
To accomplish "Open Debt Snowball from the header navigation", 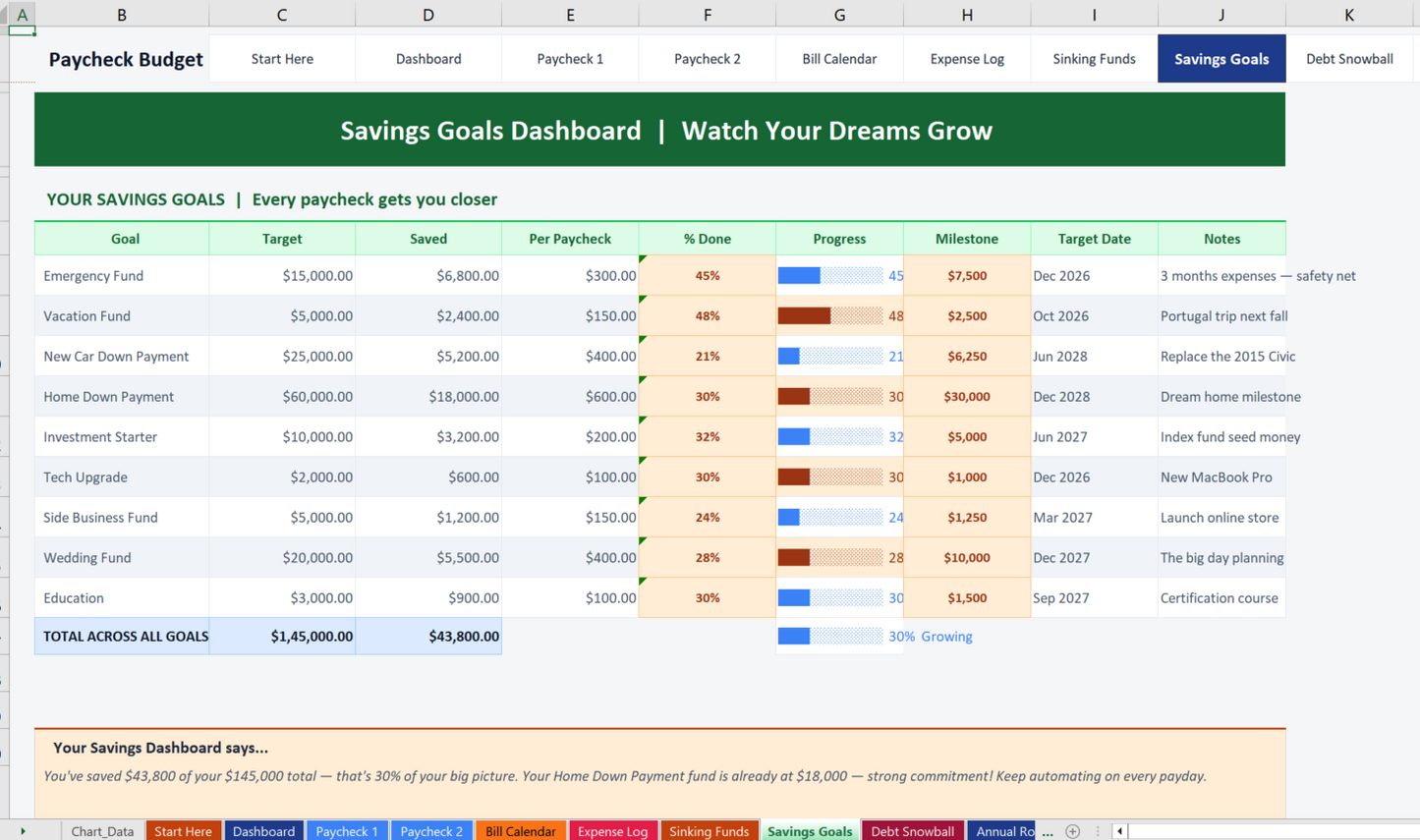I will point(1349,59).
